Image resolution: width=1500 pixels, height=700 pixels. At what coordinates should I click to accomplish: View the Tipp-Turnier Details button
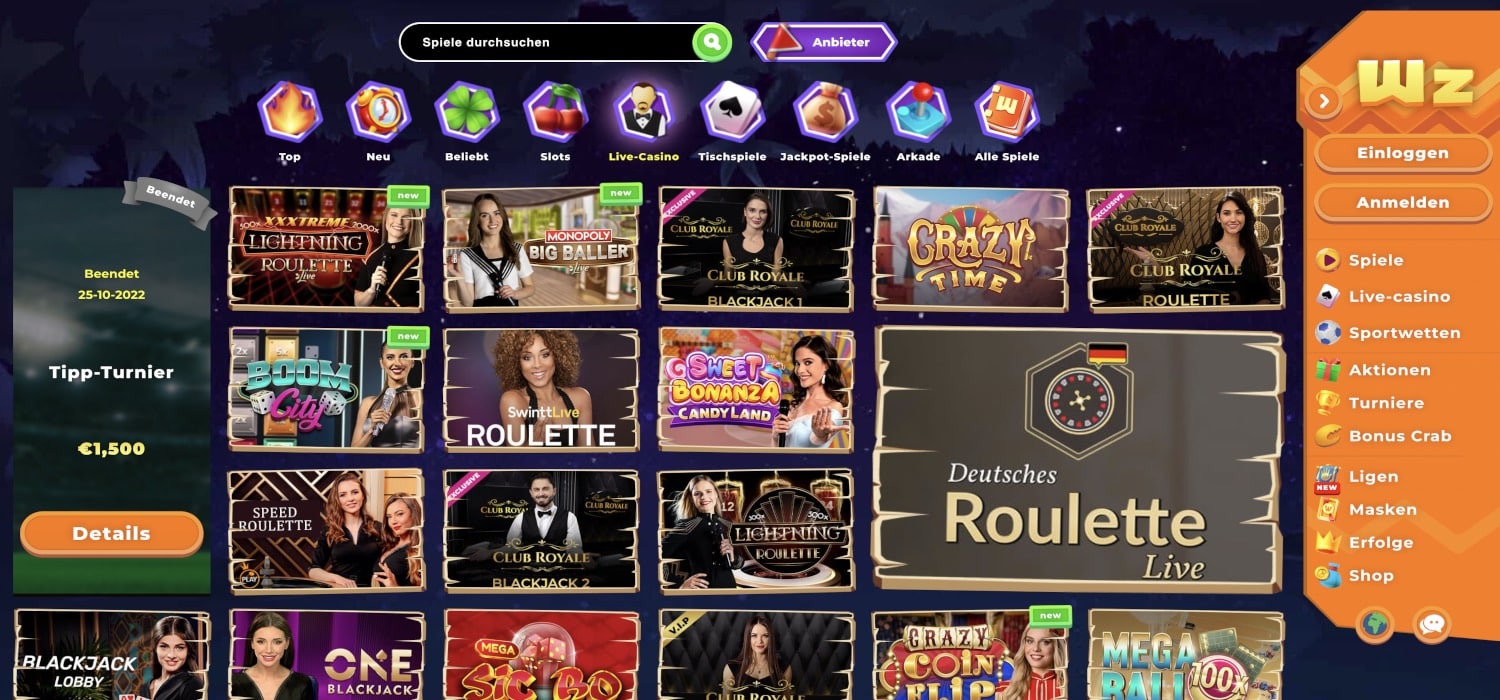click(x=111, y=533)
